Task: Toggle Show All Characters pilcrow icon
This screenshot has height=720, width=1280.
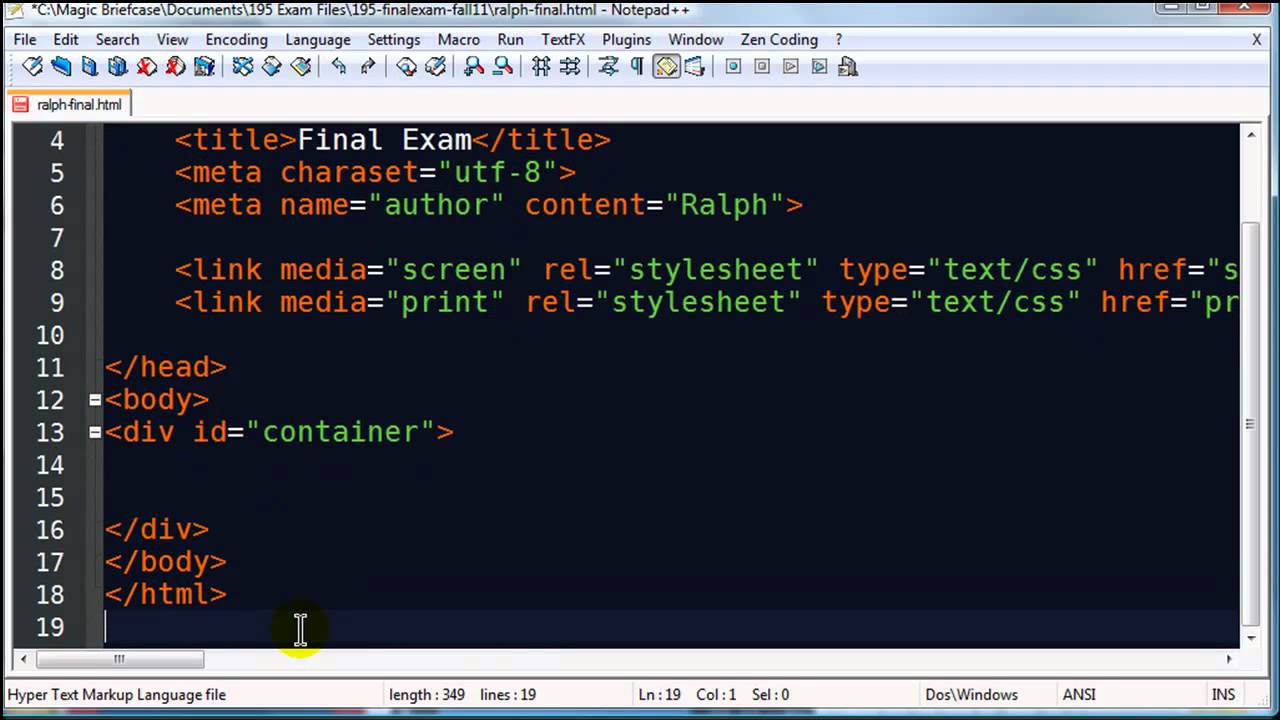Action: 637,67
